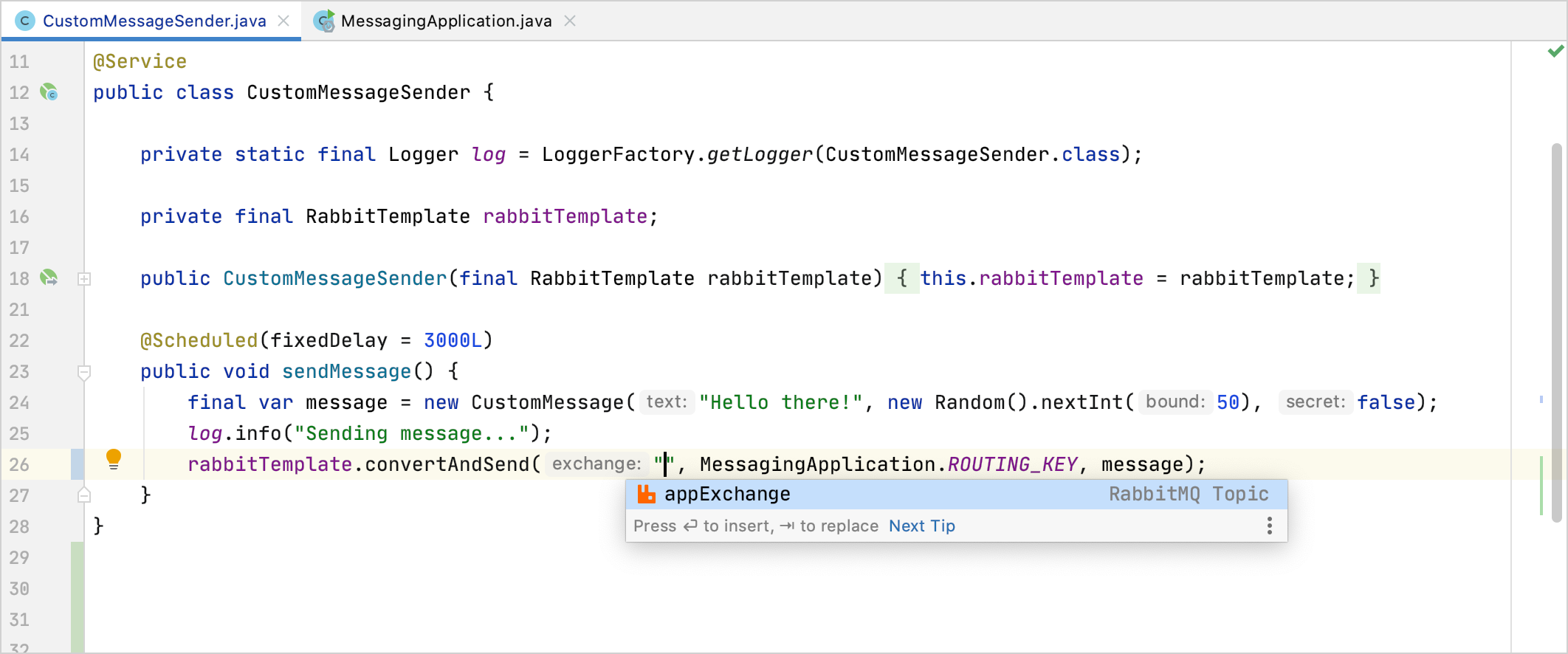Screen dimensions: 1568x654
Task: Click the vertical editor scrollbar
Action: pyautogui.click(x=1556, y=332)
